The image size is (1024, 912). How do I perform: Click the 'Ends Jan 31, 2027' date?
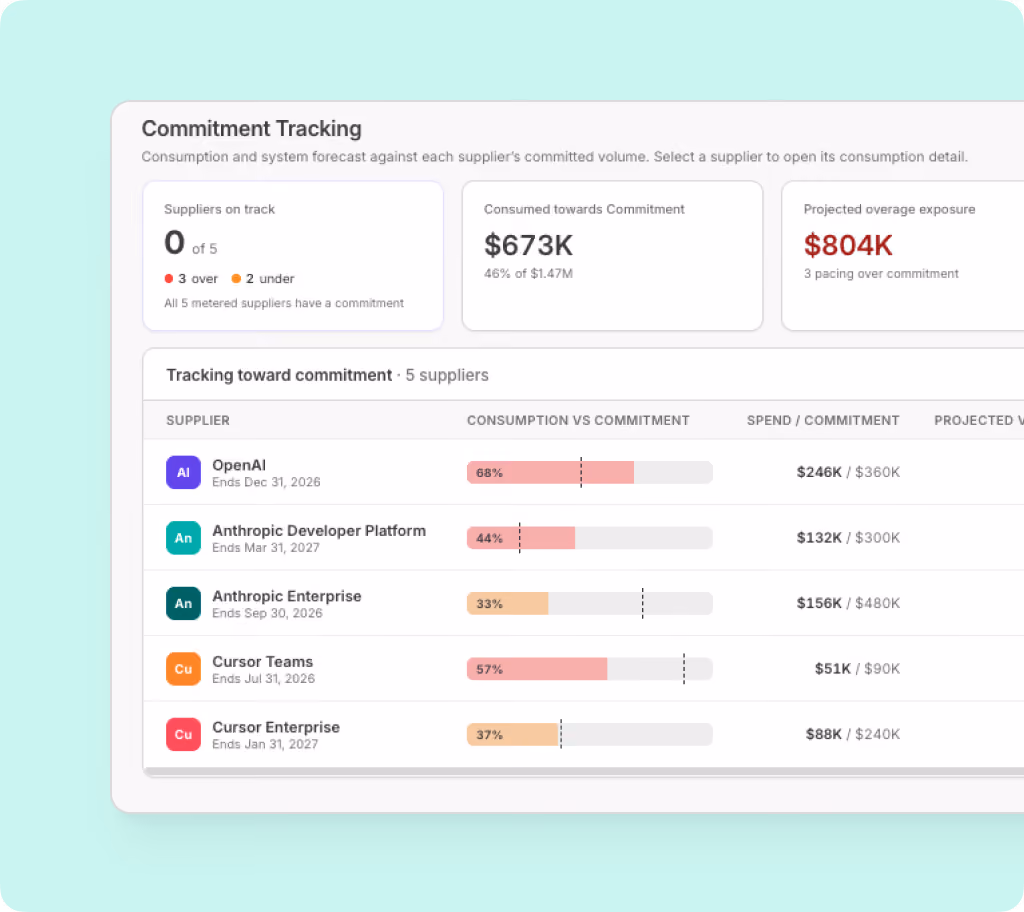tap(265, 744)
